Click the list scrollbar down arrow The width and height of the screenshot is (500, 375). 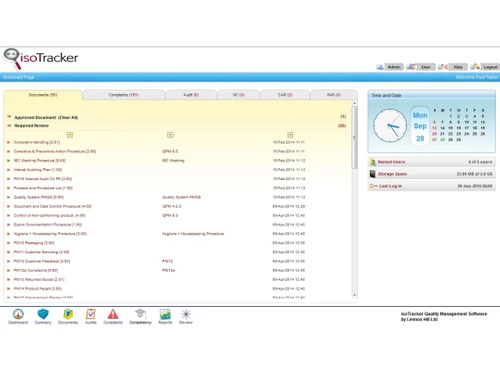point(354,295)
